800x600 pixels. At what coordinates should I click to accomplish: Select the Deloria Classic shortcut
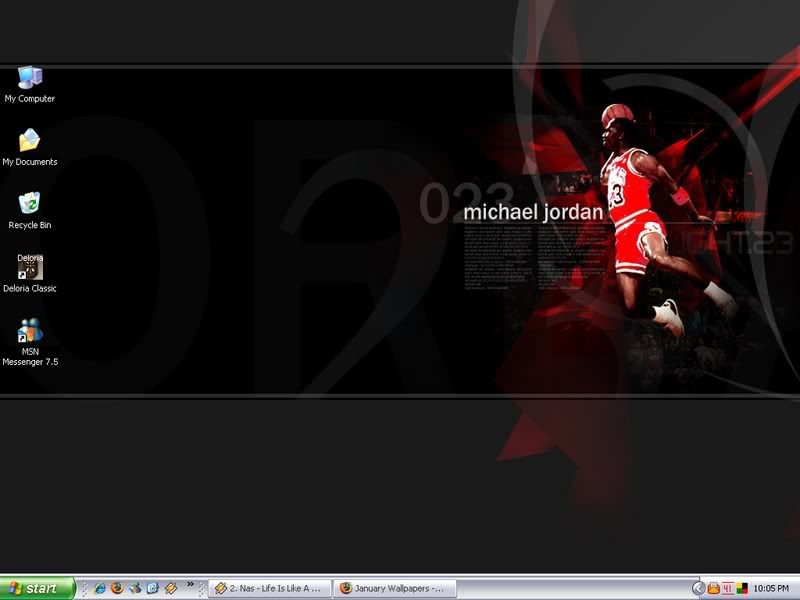click(30, 274)
